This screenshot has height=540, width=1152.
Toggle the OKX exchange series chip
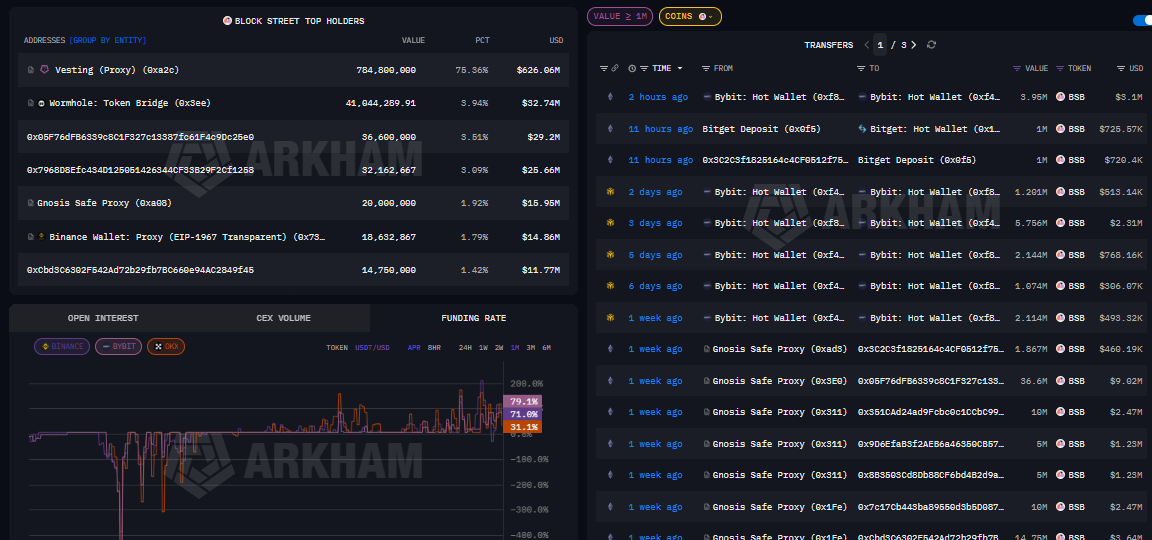click(x=165, y=346)
